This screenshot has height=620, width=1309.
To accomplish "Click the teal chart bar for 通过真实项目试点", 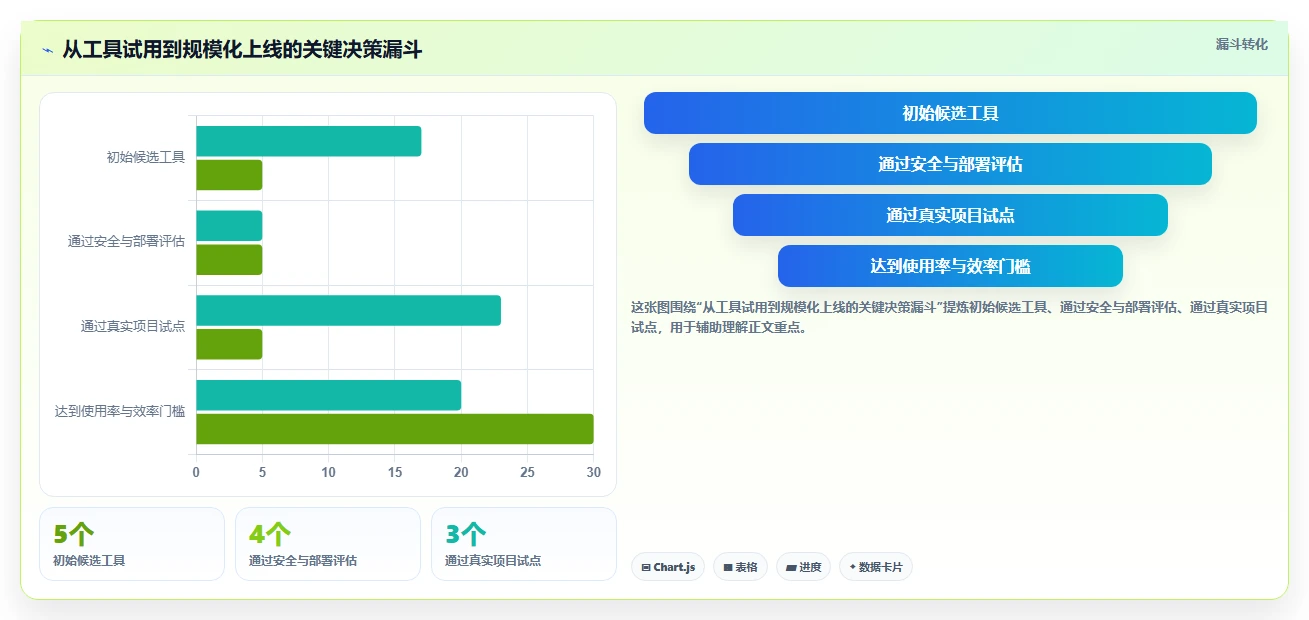I will click(x=348, y=310).
